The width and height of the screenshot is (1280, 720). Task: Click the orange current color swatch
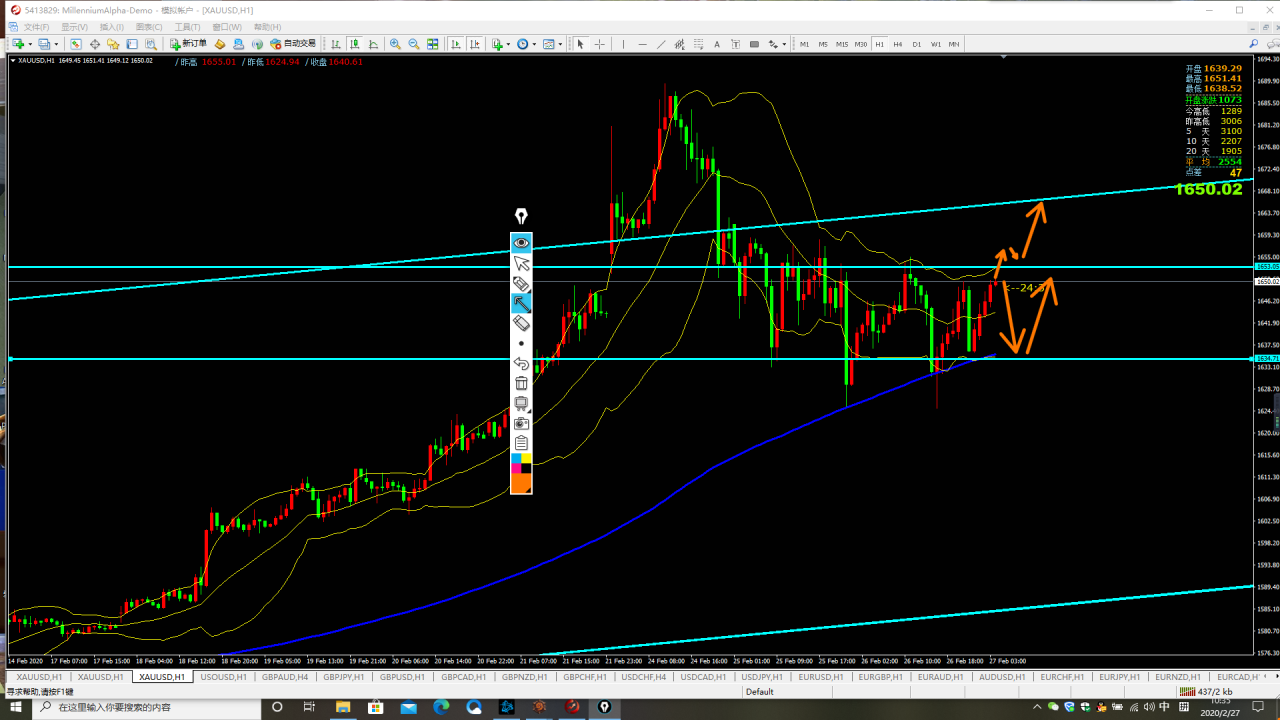tap(521, 483)
